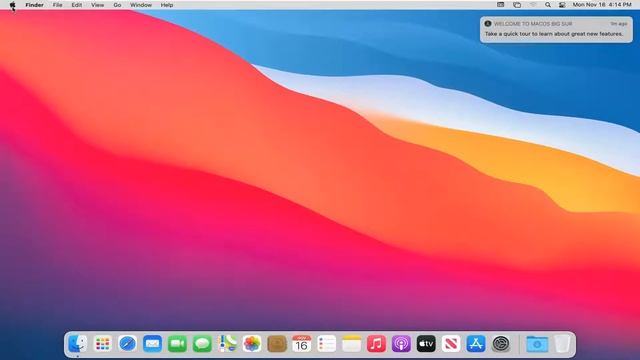This screenshot has width=640, height=360.
Task: Open Reminders from the Dock
Action: [x=327, y=344]
